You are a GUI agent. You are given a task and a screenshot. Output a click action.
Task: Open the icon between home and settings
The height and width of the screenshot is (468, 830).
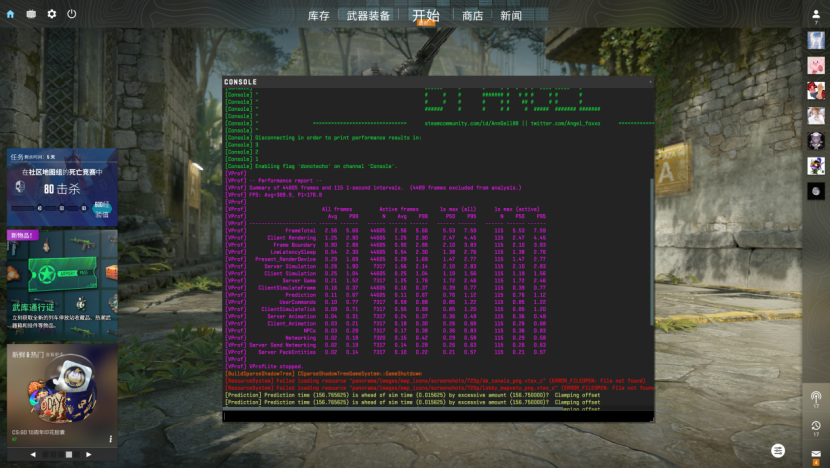[x=32, y=14]
